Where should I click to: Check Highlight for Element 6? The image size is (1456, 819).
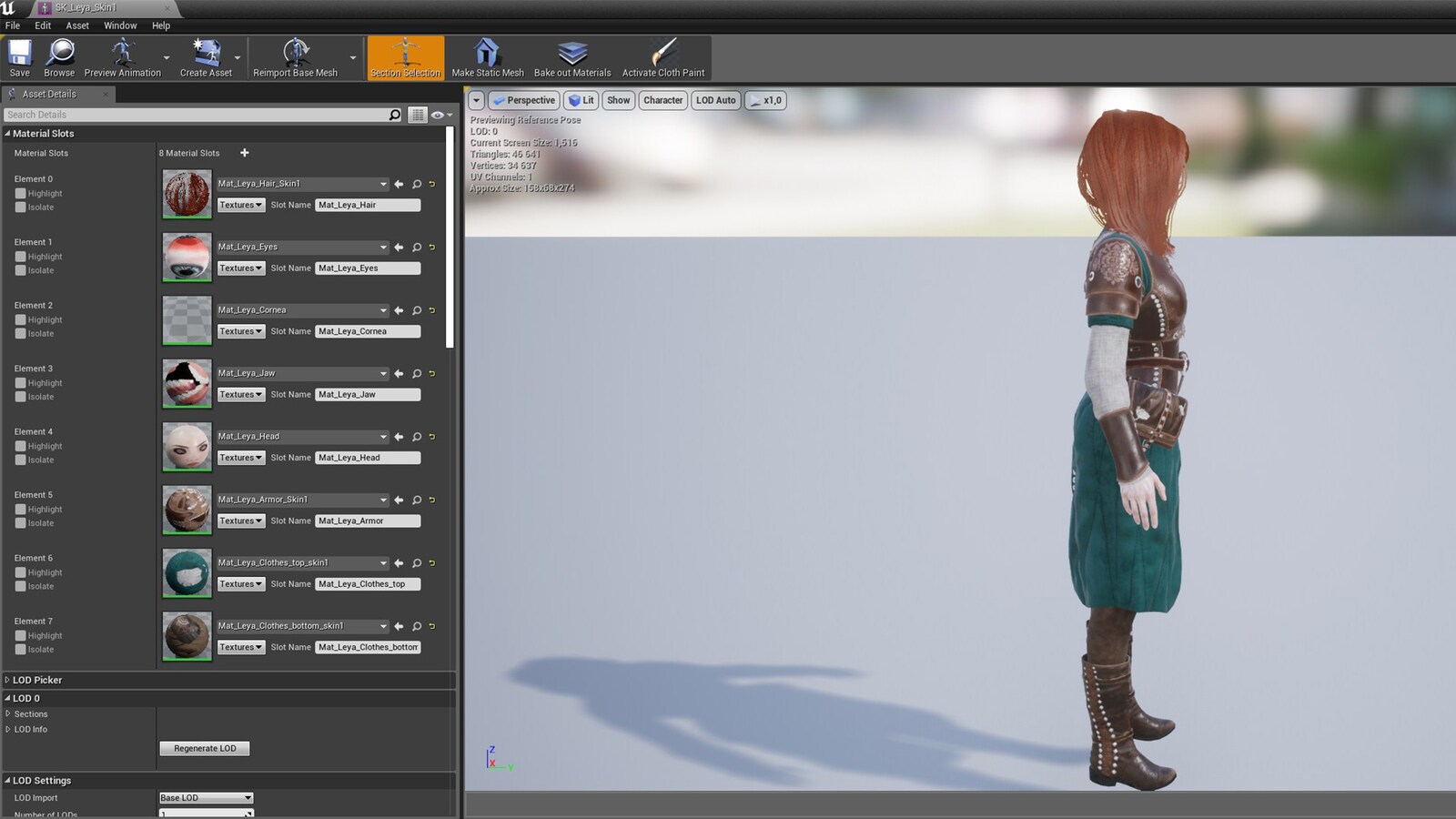(20, 573)
